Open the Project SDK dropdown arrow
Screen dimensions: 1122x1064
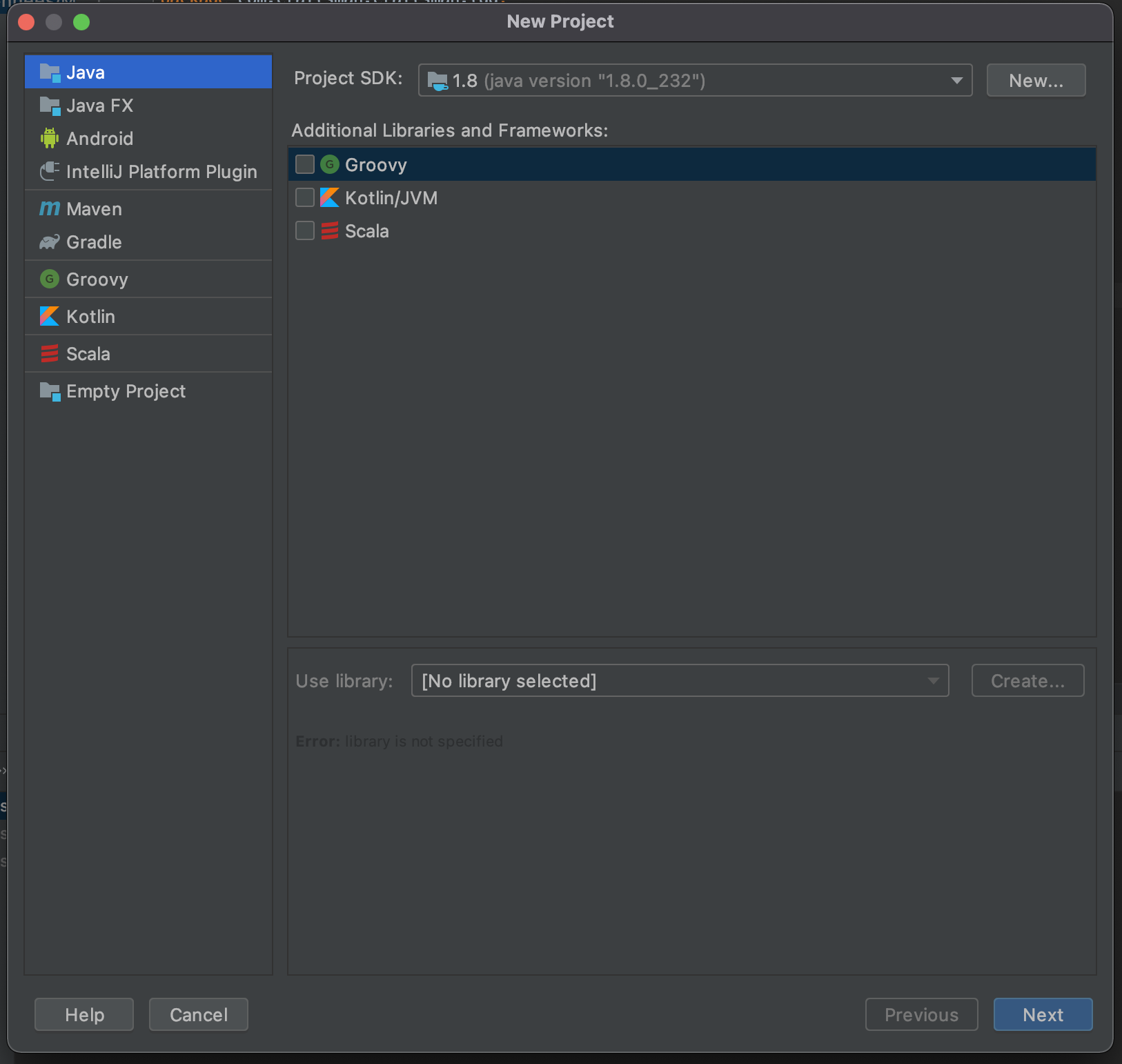click(x=956, y=81)
